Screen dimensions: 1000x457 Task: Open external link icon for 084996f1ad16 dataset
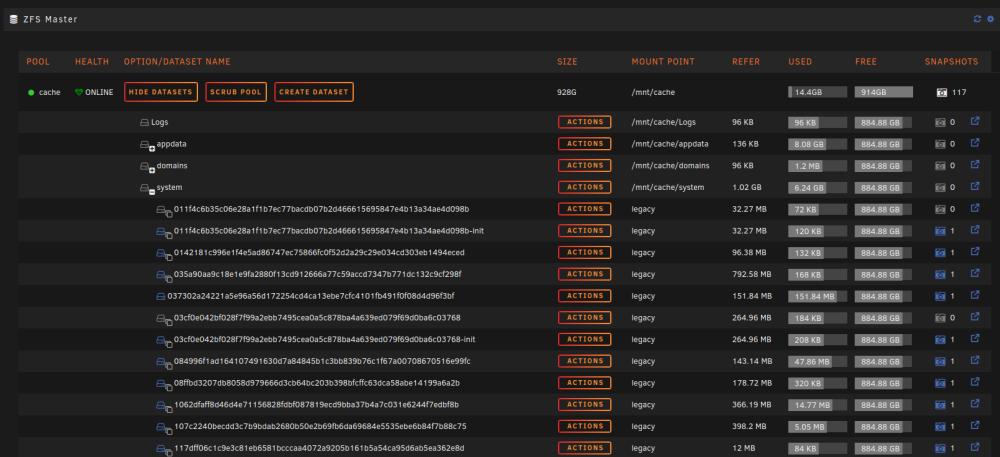click(x=974, y=360)
